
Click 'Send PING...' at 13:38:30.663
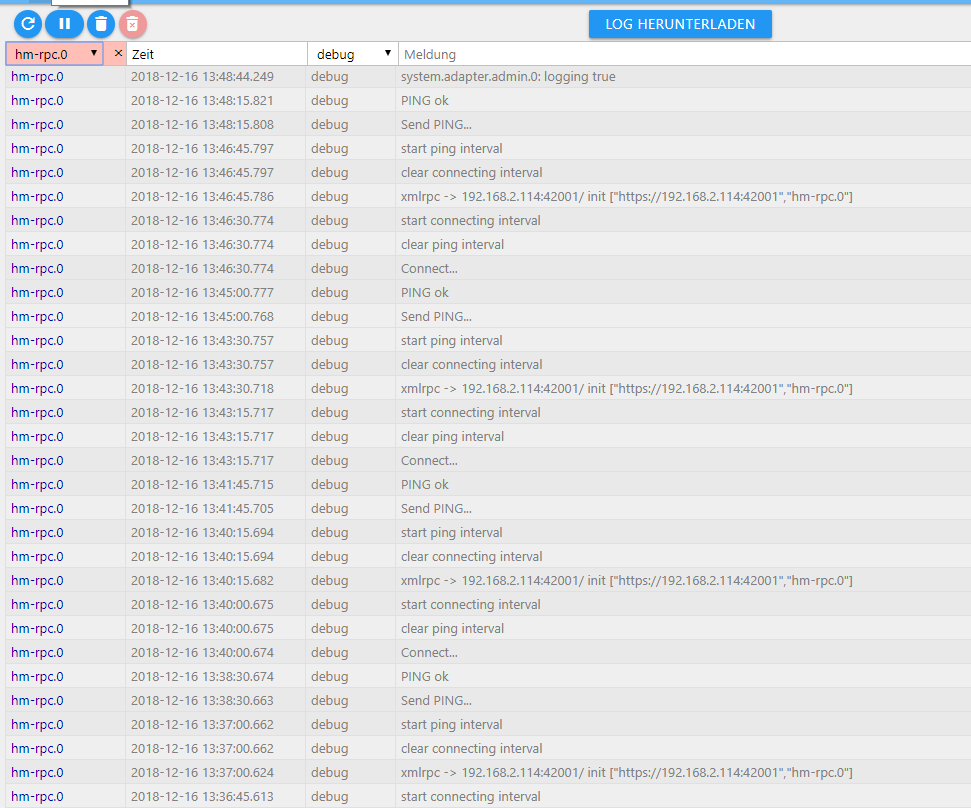coord(436,700)
